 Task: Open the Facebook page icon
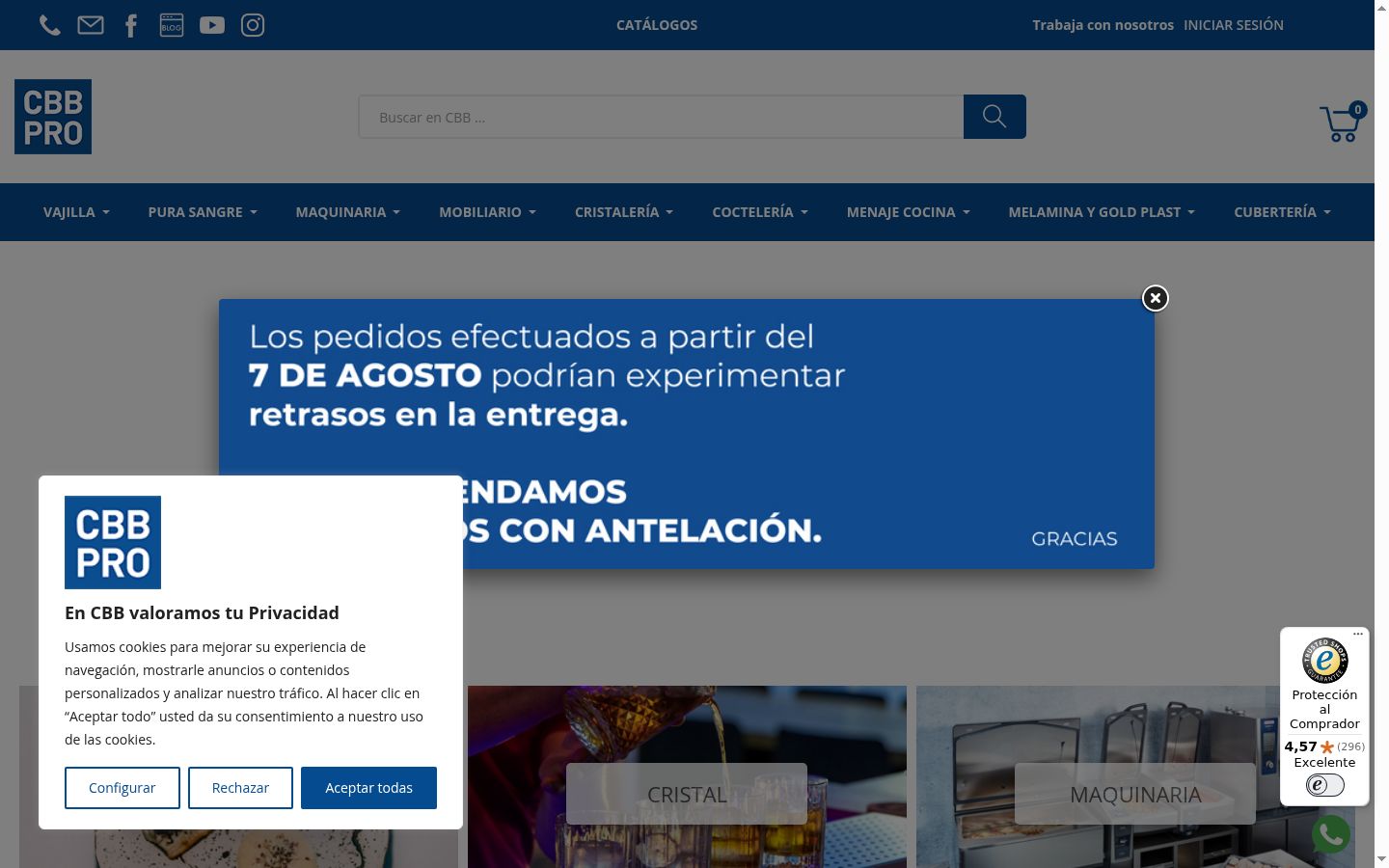[x=131, y=25]
